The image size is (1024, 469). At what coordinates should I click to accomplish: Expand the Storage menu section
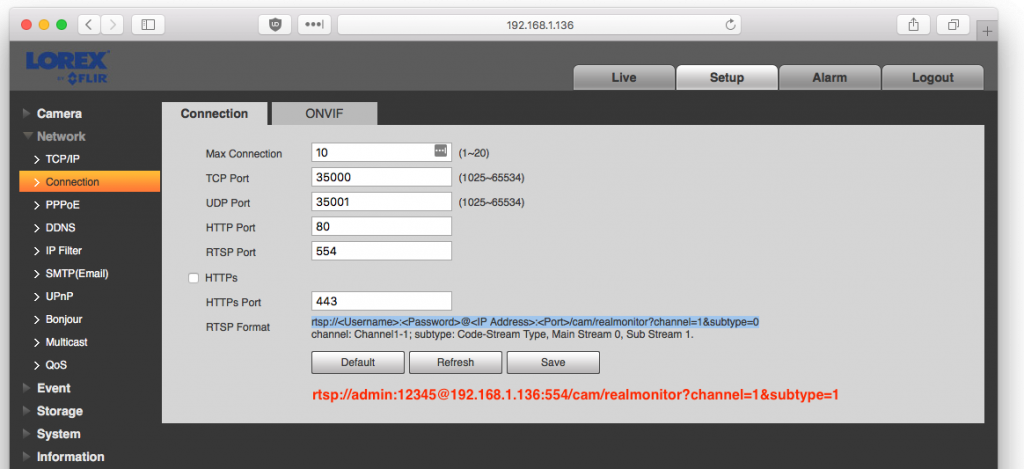[x=59, y=411]
